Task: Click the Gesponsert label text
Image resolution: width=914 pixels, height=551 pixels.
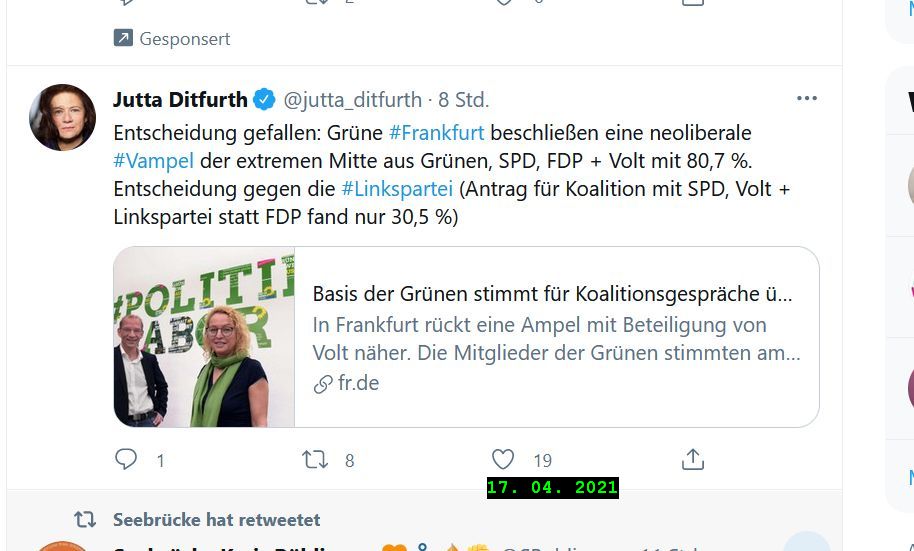Action: point(185,39)
